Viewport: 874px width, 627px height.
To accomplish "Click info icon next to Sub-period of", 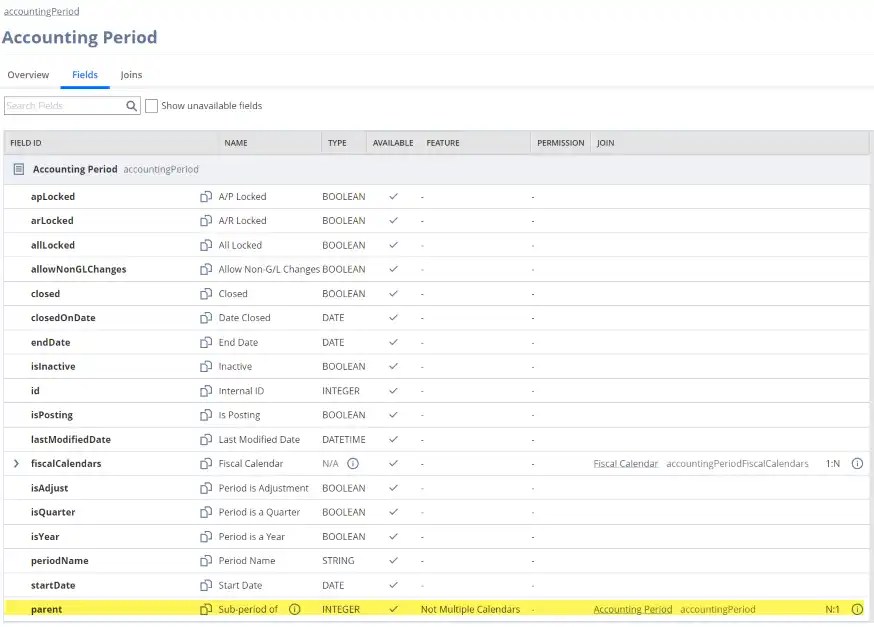I will [x=294, y=609].
